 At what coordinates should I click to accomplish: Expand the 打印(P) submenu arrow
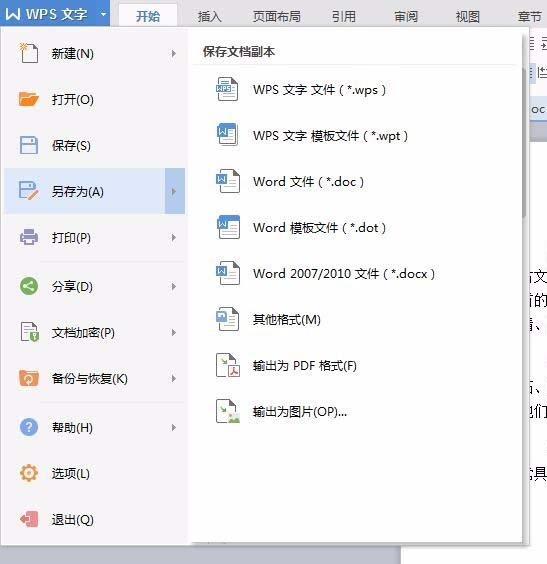(x=174, y=237)
